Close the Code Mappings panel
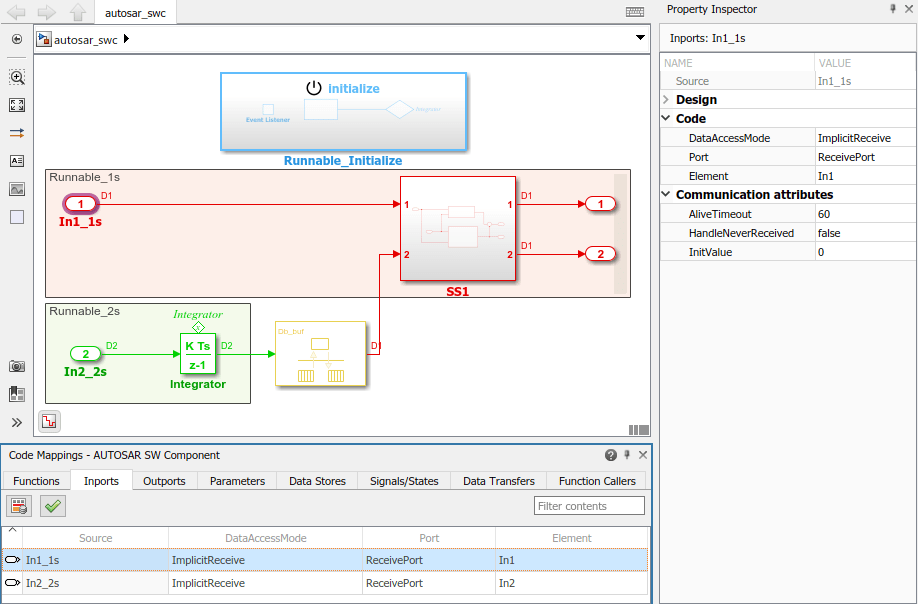918x604 pixels. pyautogui.click(x=643, y=455)
